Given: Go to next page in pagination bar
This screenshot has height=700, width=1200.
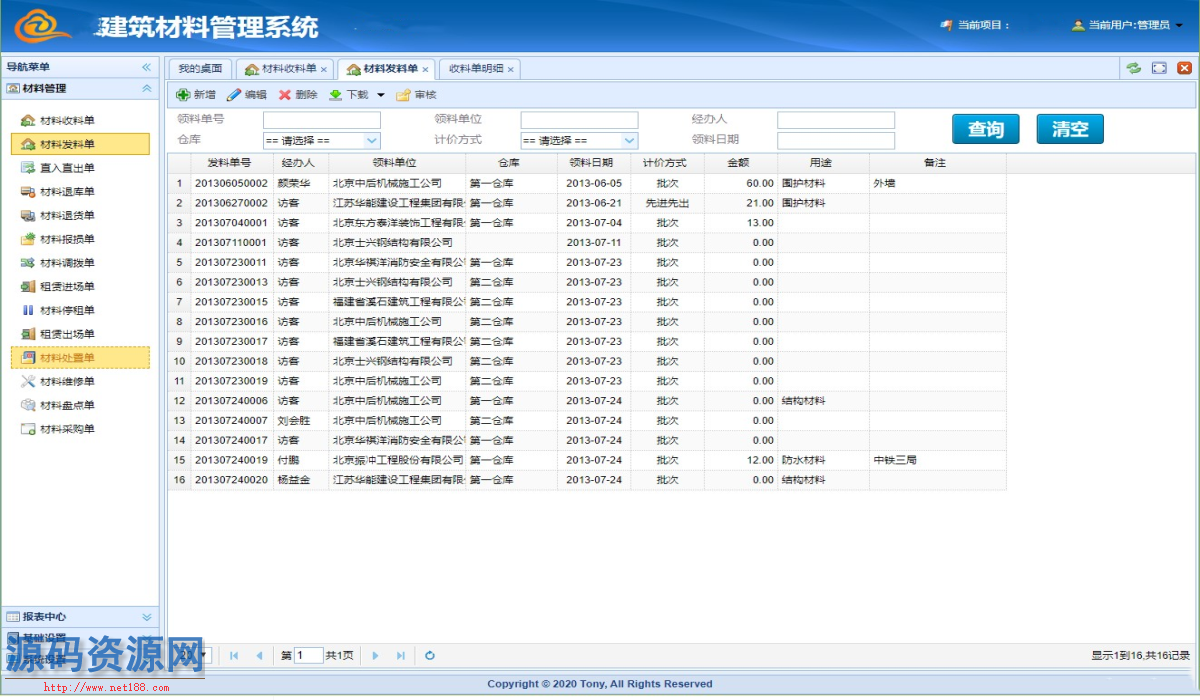Looking at the screenshot, I should click(x=375, y=656).
